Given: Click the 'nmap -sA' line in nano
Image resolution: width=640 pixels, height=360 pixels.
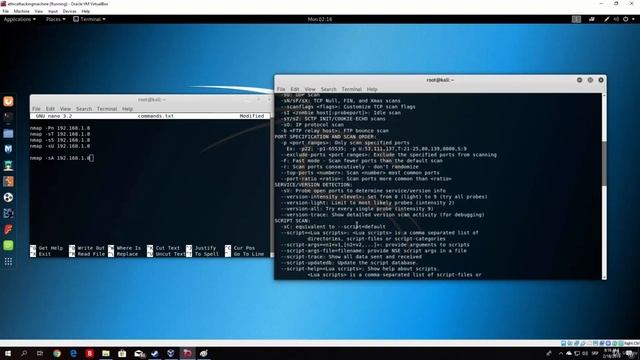Looking at the screenshot, I should click(61, 158).
